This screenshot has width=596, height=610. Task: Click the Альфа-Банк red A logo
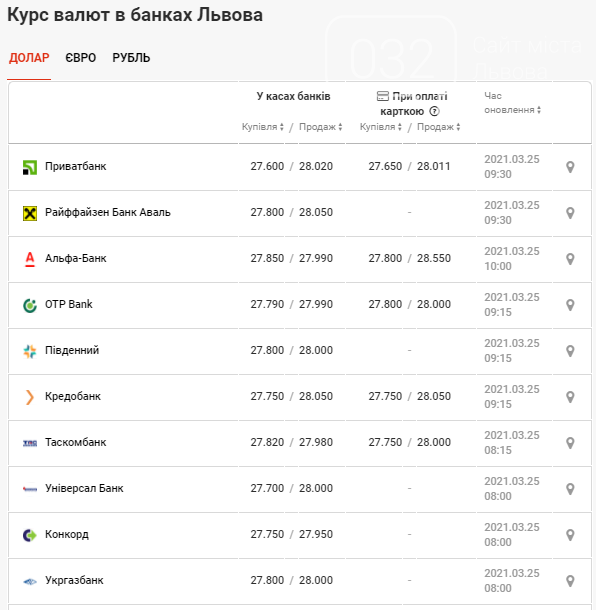[x=30, y=259]
